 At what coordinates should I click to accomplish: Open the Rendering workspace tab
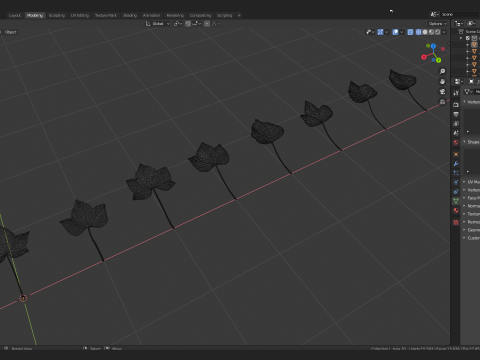coord(175,15)
